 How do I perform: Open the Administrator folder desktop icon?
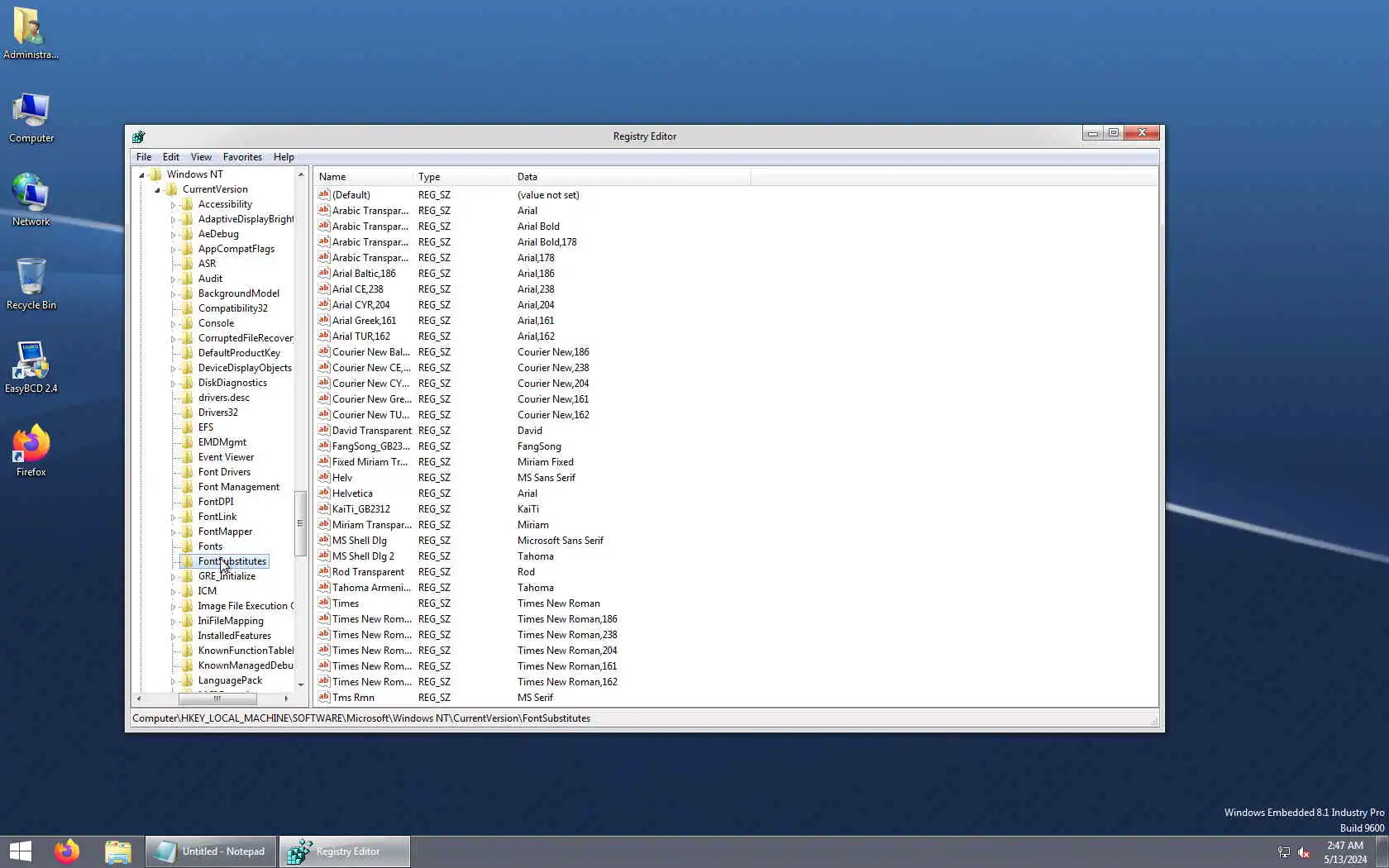tap(31, 33)
